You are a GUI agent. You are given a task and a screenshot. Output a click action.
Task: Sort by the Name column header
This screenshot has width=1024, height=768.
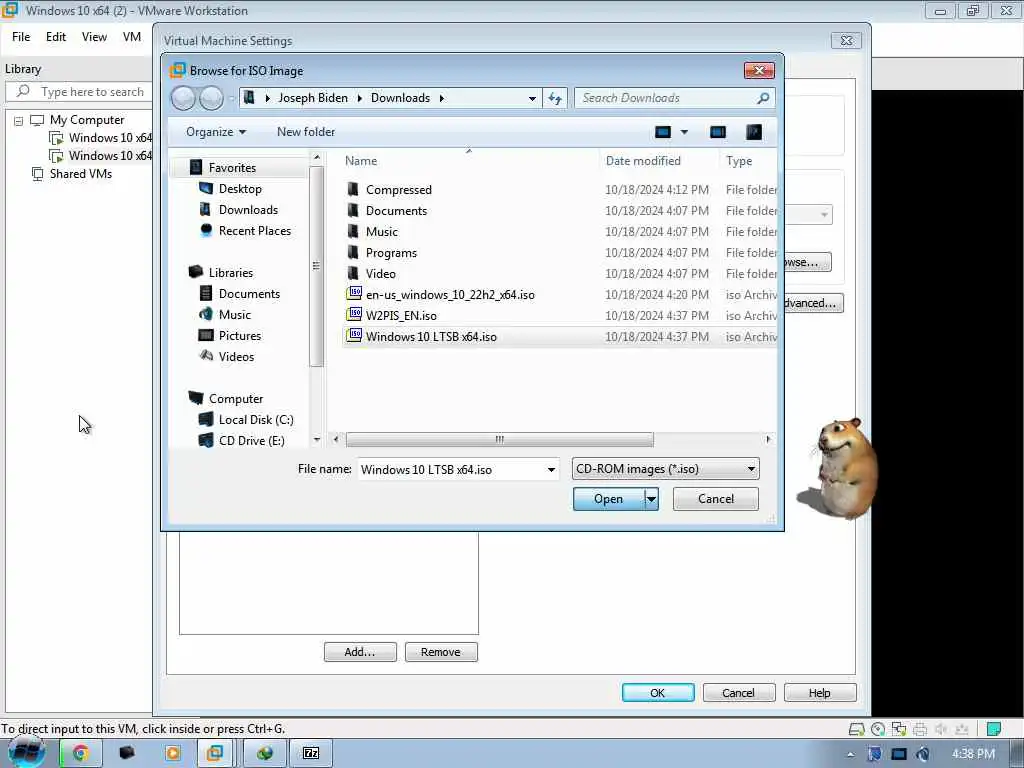click(361, 161)
